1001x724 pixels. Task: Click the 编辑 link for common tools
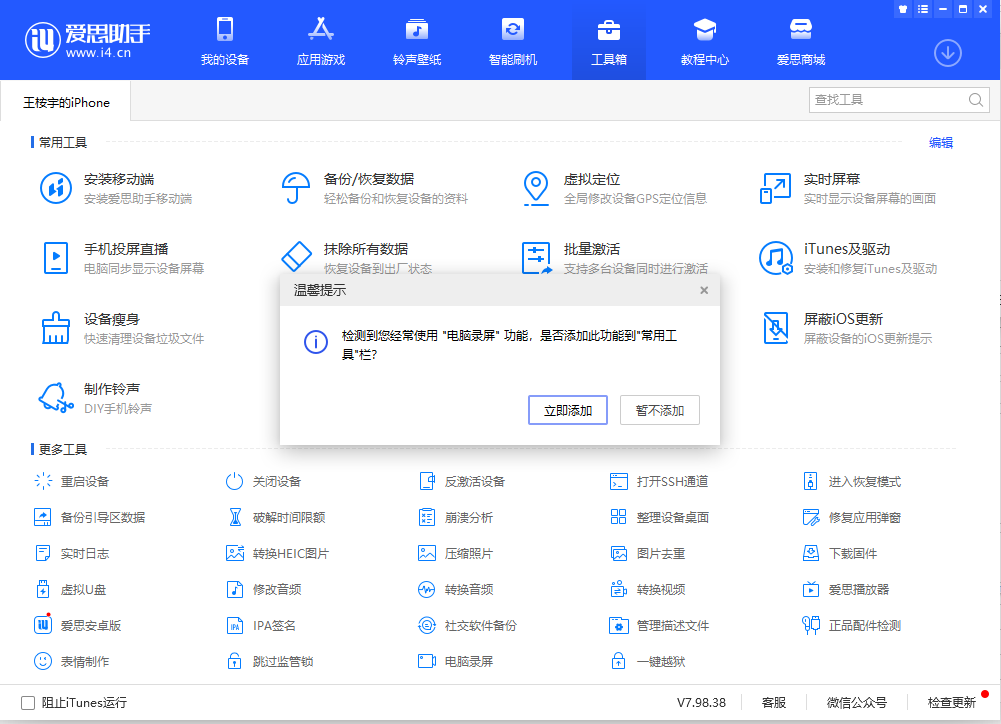pyautogui.click(x=940, y=143)
